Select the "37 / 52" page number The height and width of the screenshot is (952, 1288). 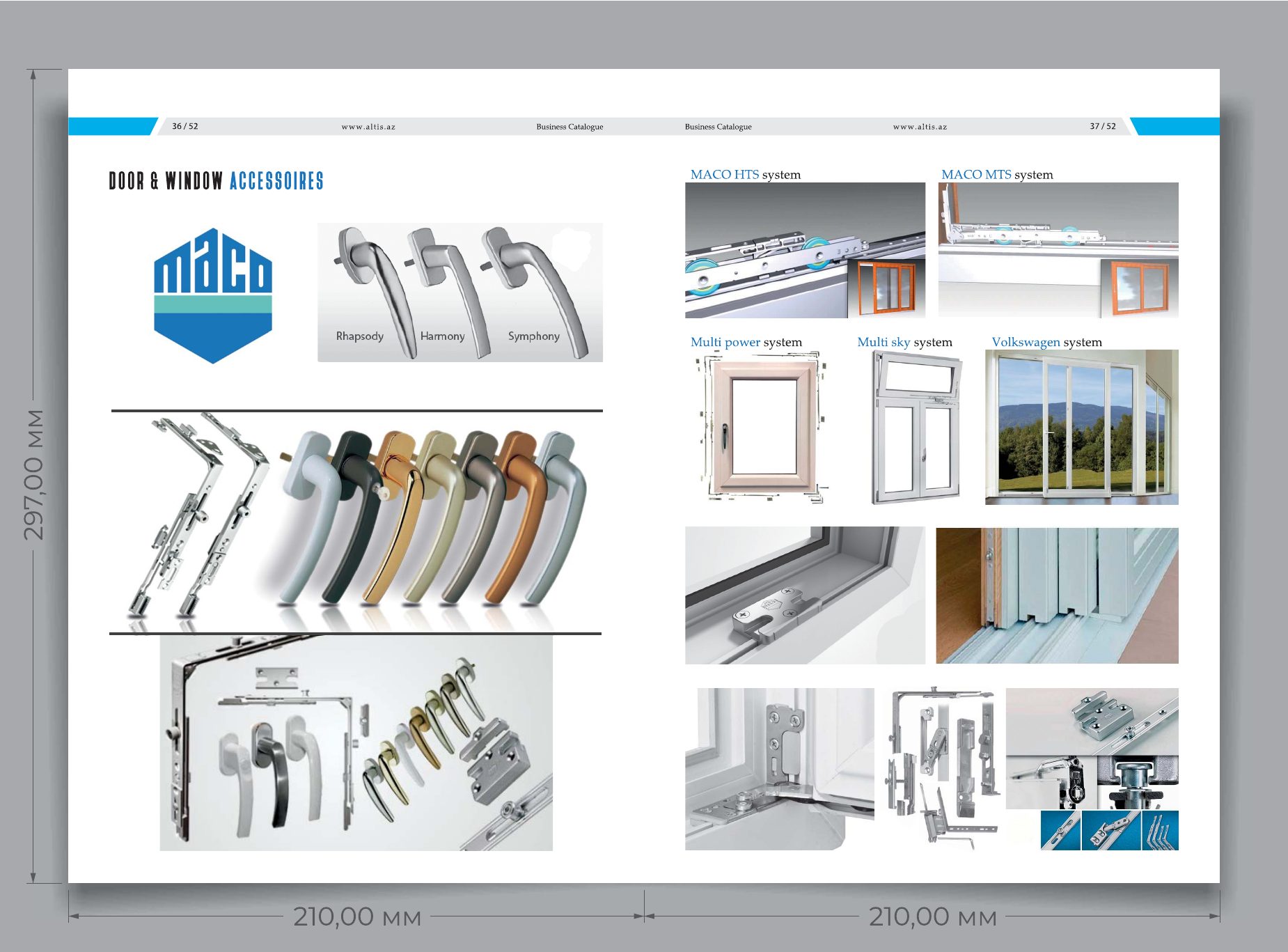1103,126
